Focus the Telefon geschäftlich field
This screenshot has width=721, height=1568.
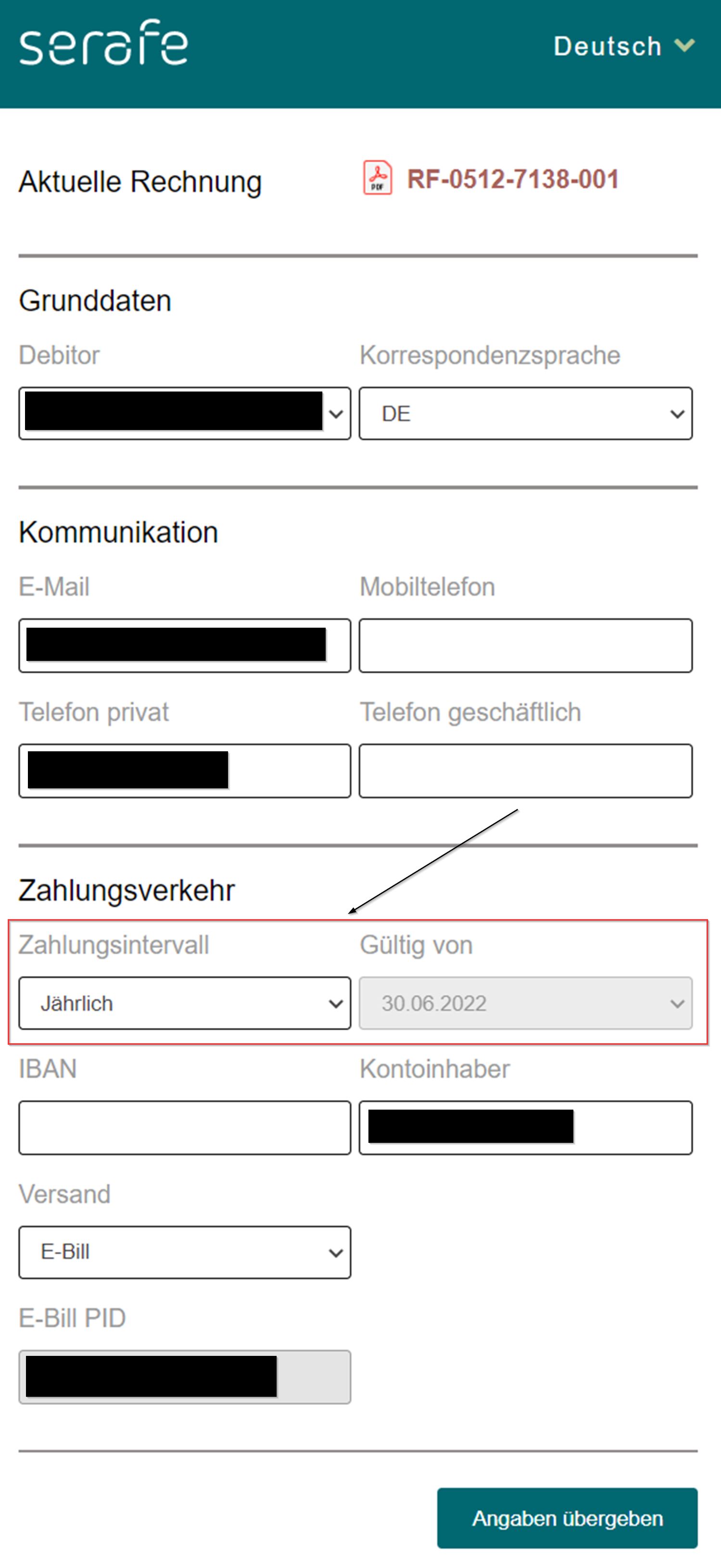tap(526, 771)
